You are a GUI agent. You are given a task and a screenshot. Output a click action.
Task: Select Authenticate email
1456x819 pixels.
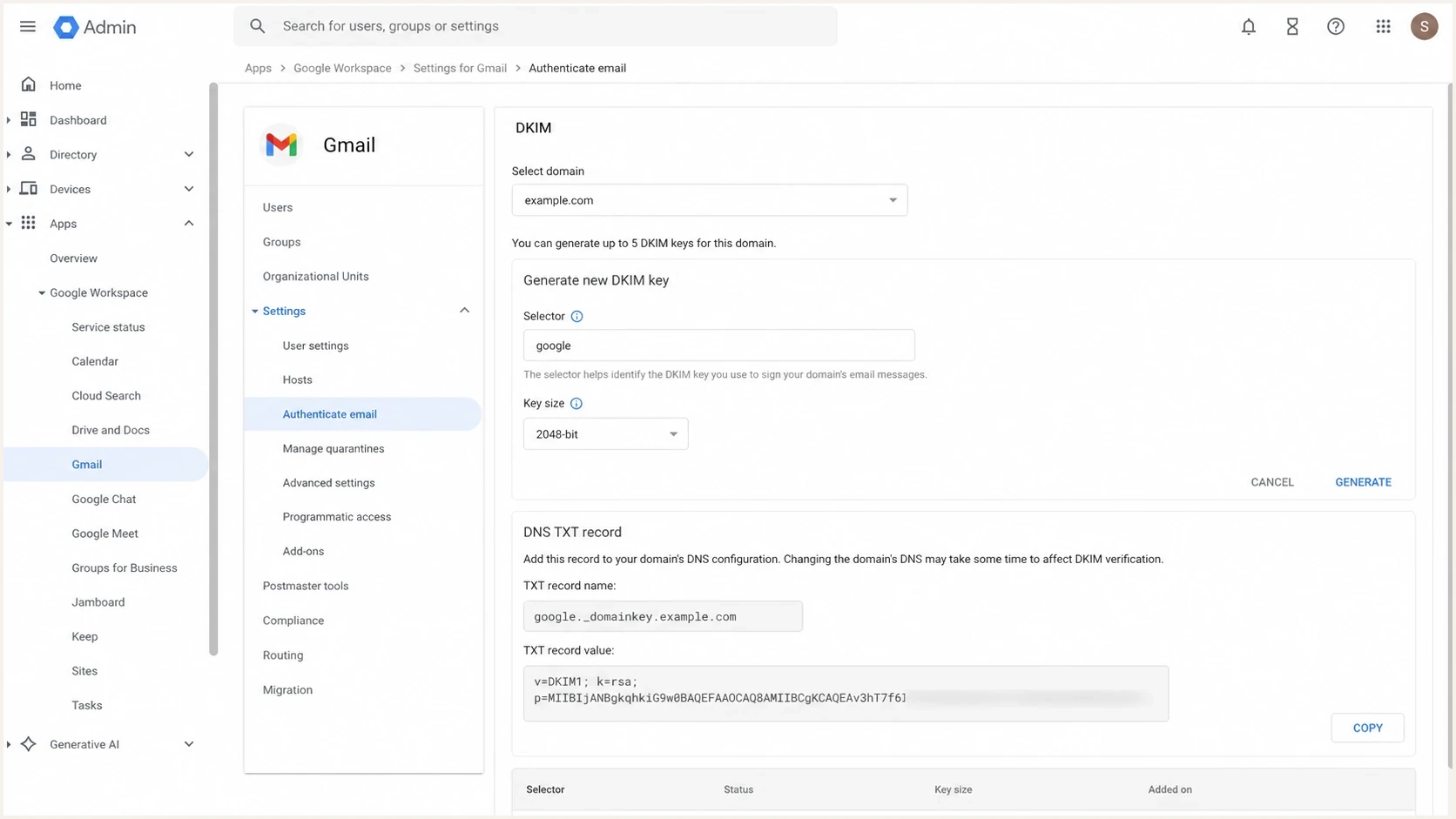[x=363, y=414]
